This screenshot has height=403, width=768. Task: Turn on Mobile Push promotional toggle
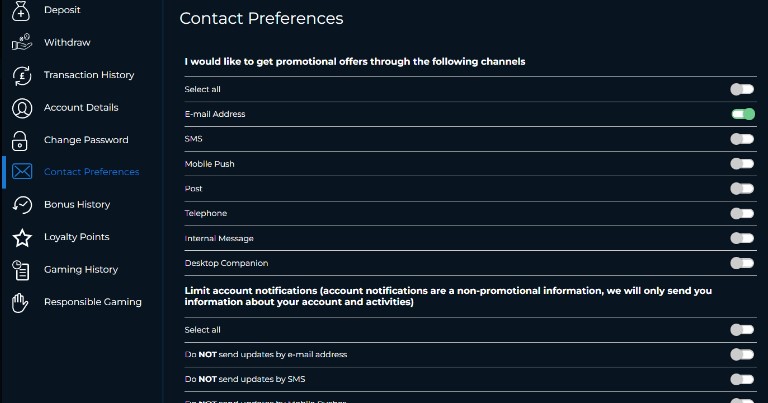[x=742, y=164]
